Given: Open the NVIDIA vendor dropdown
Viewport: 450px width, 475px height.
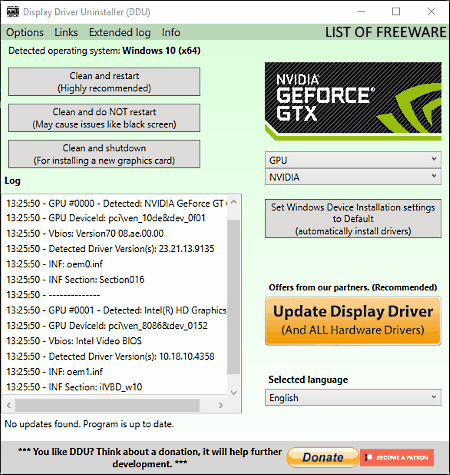Looking at the screenshot, I should [x=353, y=177].
